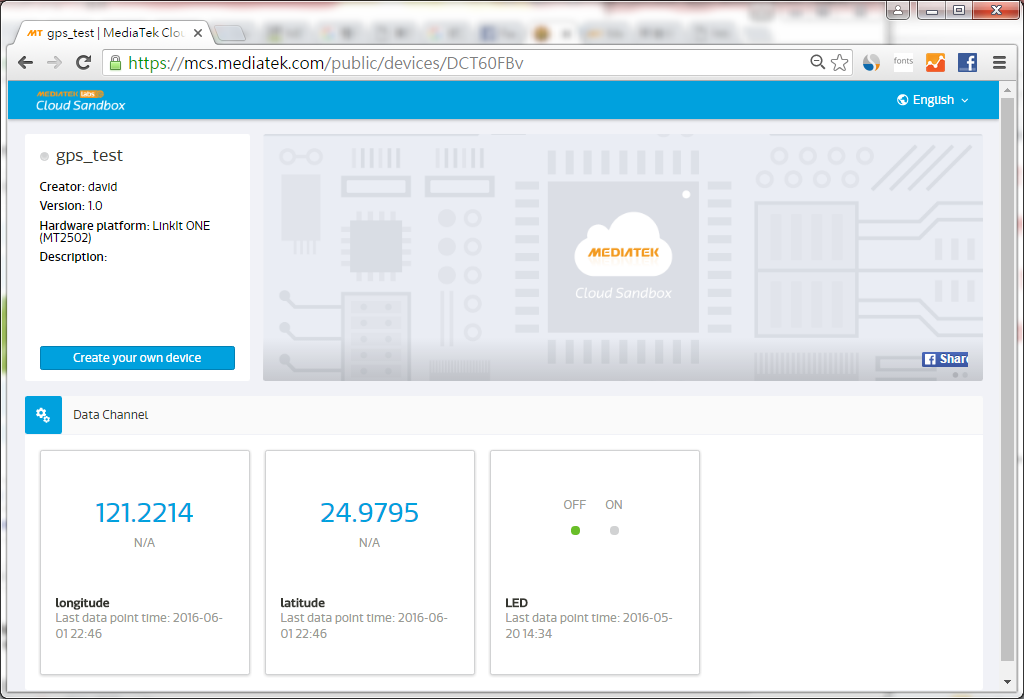The width and height of the screenshot is (1024, 699).
Task: Click the Data Channel gears icon
Action: pos(43,415)
